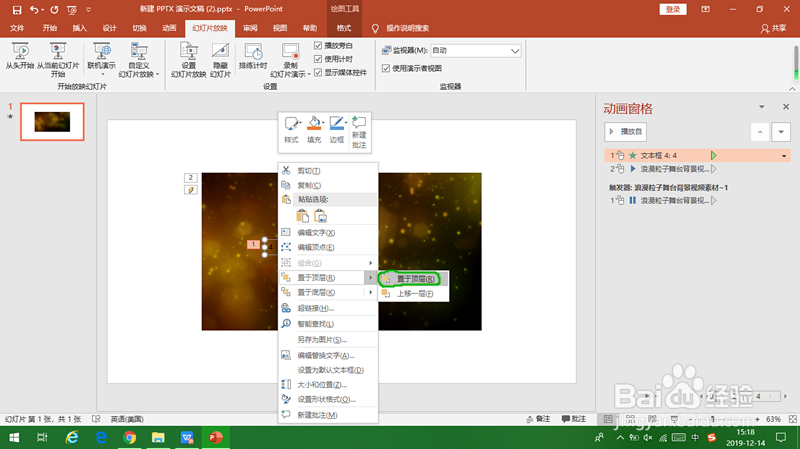Move animation down in Animation Pane
Image resolution: width=800 pixels, height=449 pixels.
[781, 132]
